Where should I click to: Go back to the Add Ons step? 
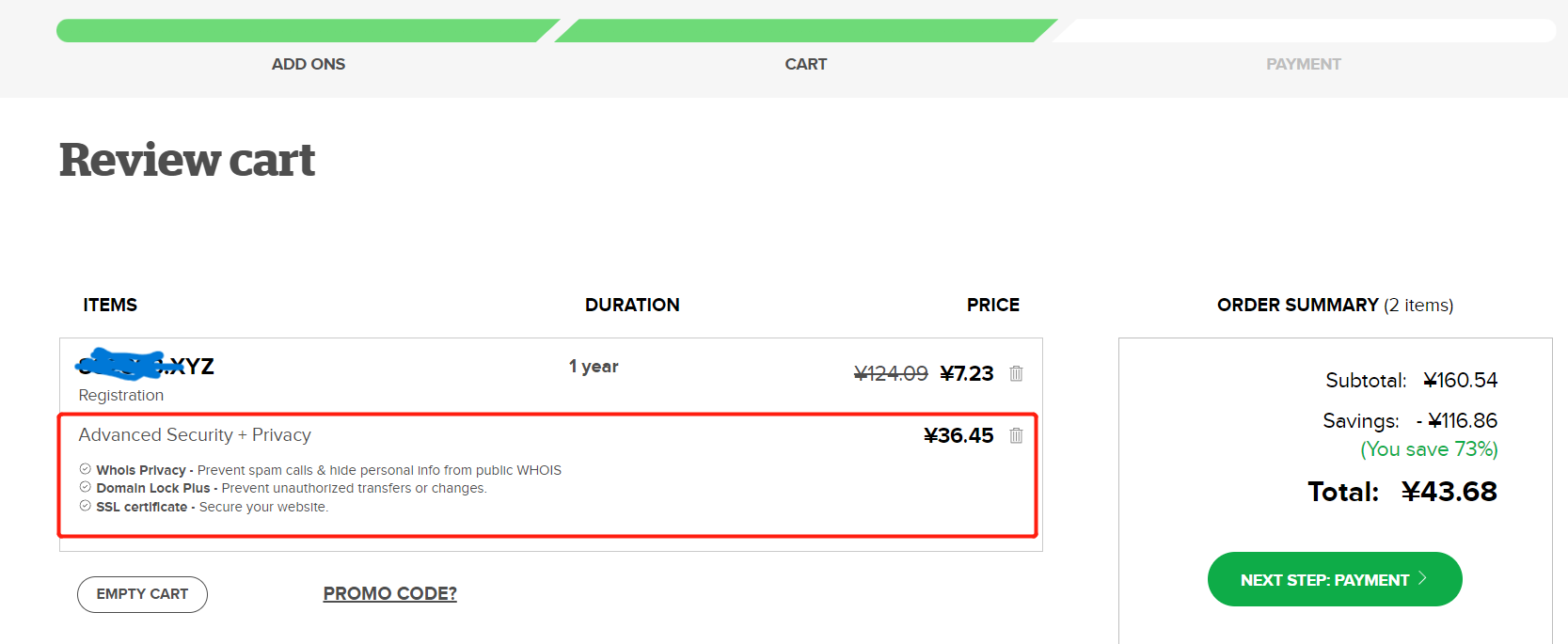point(309,64)
